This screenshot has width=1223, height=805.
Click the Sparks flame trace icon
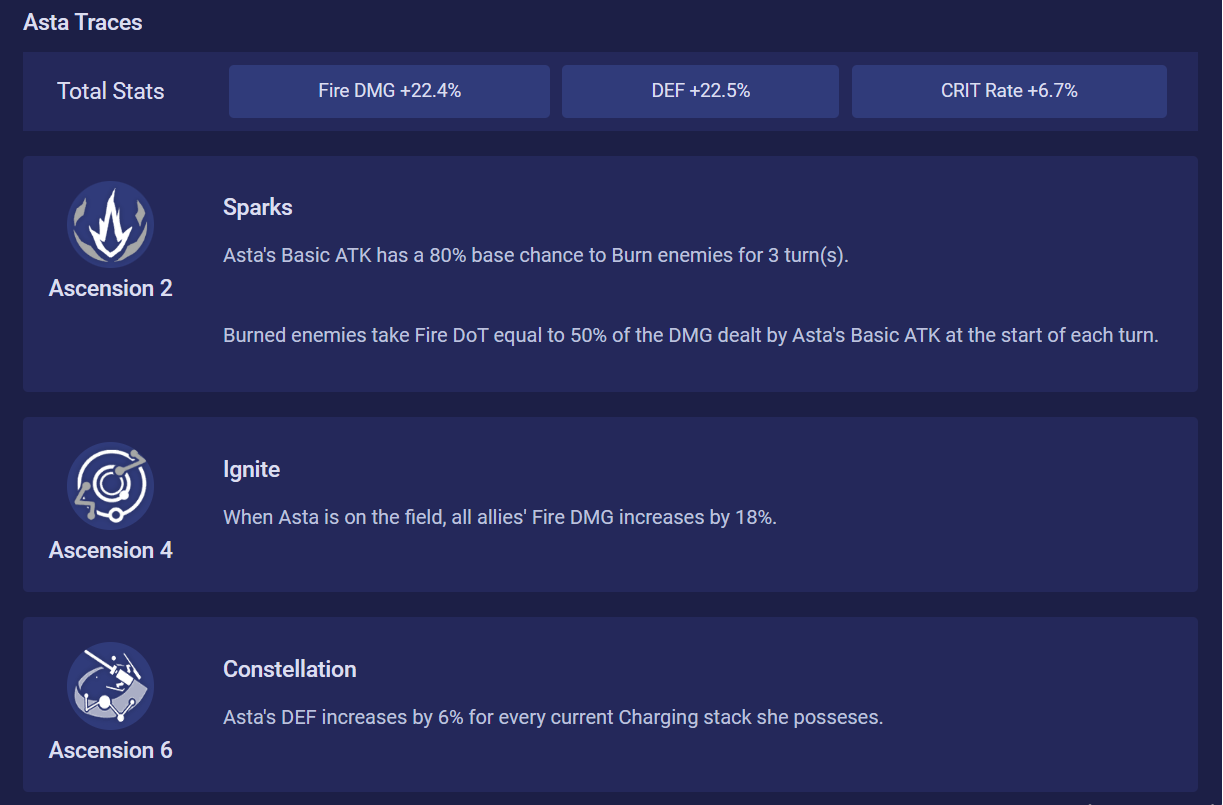tap(110, 225)
